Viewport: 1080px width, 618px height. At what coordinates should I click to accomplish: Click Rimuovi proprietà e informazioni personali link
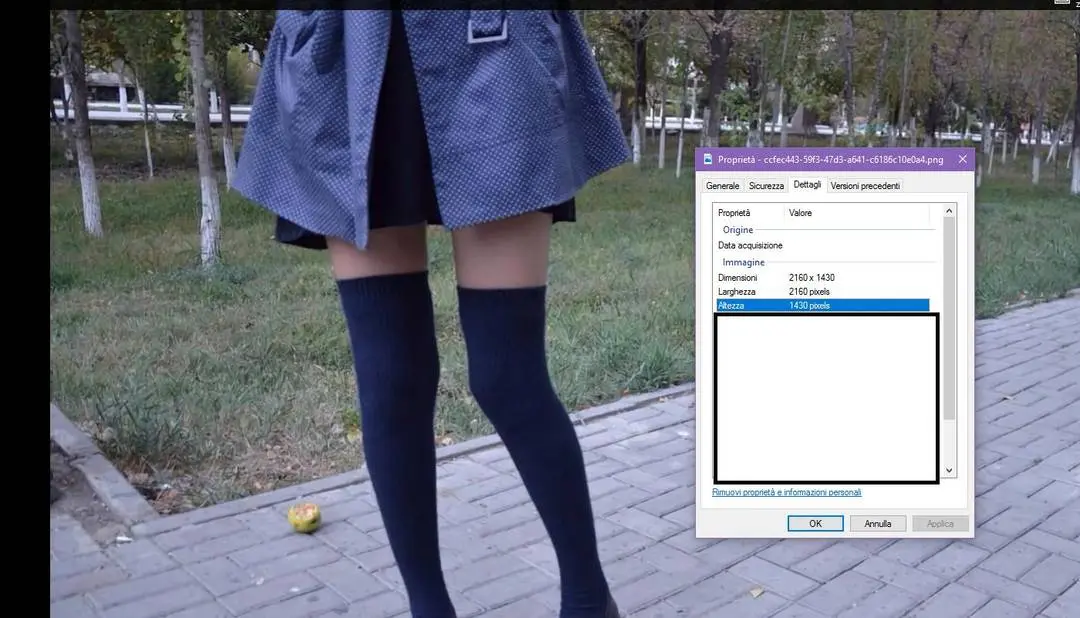(x=787, y=492)
